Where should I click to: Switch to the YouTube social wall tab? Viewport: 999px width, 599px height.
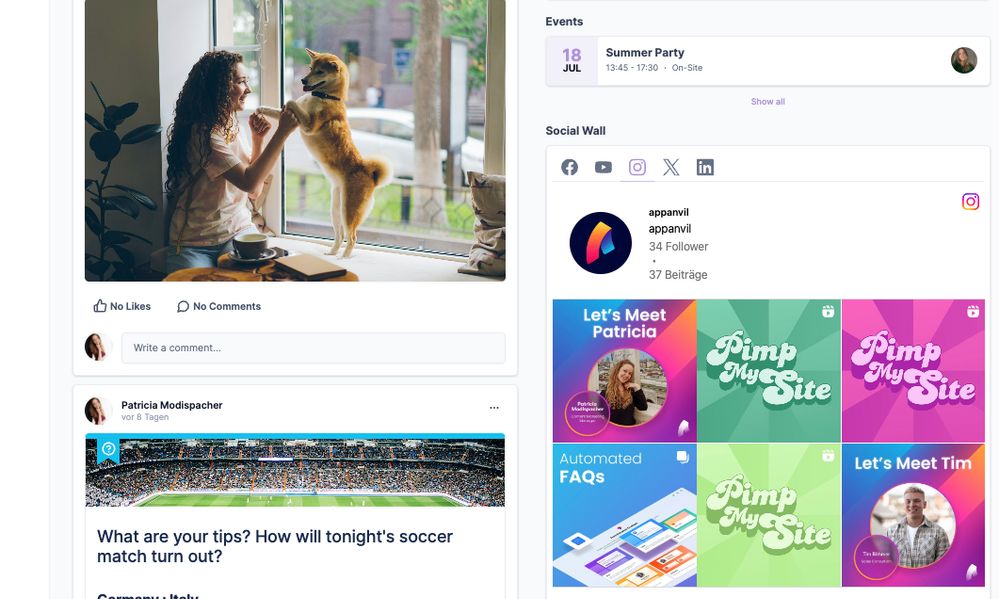point(603,167)
